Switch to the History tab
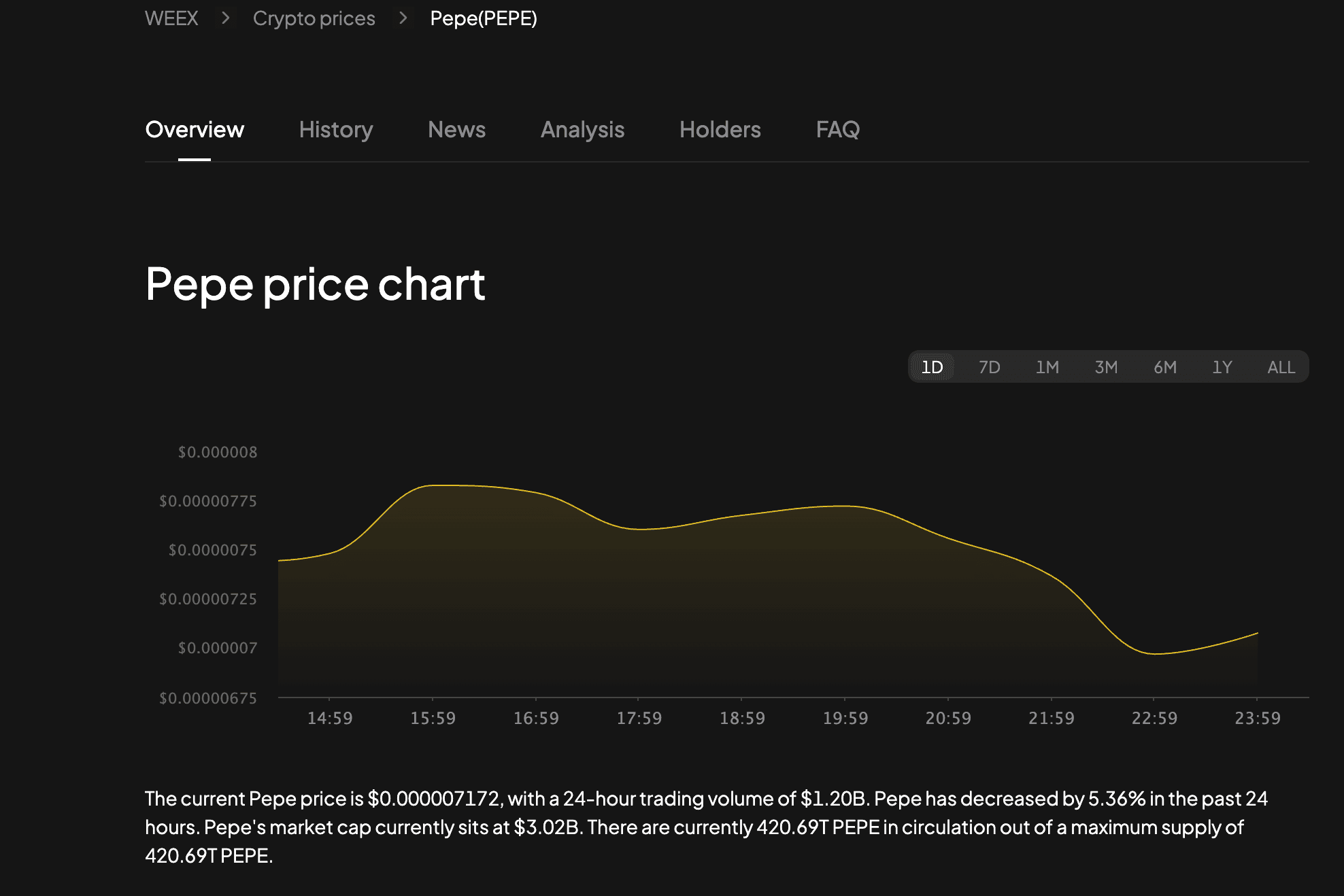1344x896 pixels. (336, 130)
